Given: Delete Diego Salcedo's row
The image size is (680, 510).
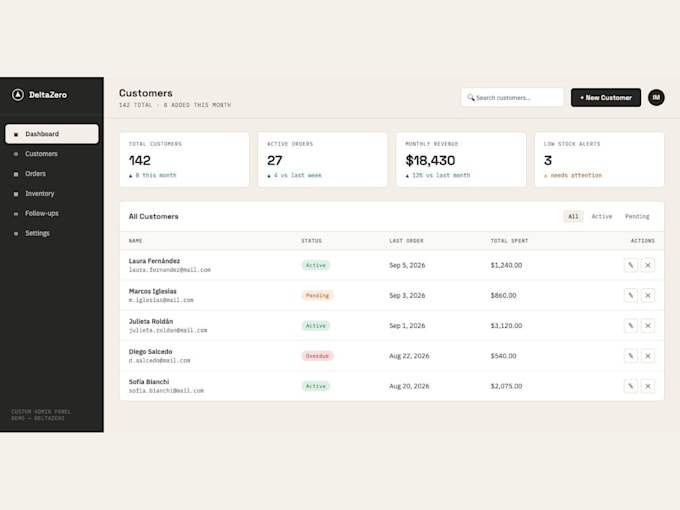Looking at the screenshot, I should [648, 356].
